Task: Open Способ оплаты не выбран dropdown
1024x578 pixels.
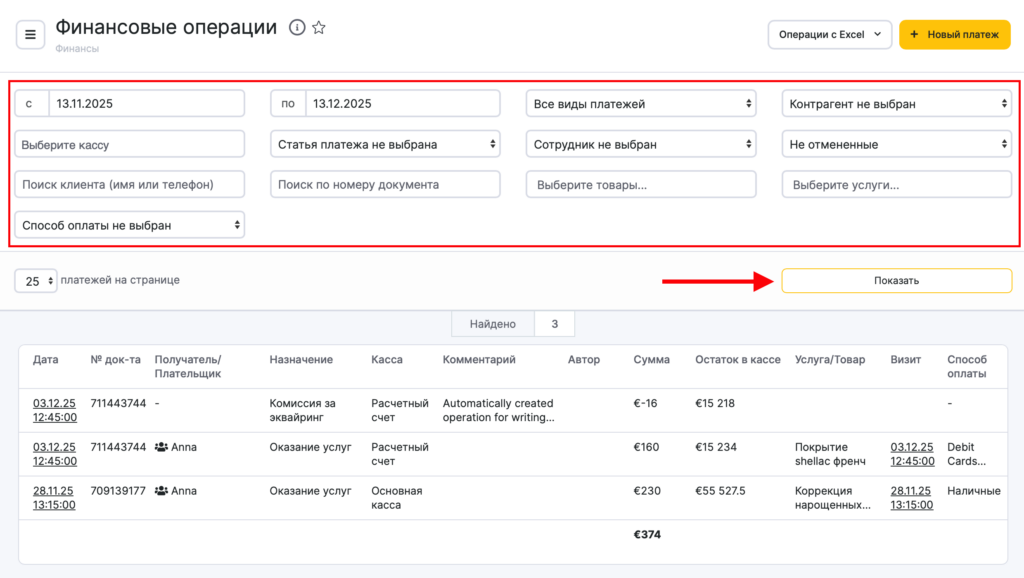Action: point(129,226)
